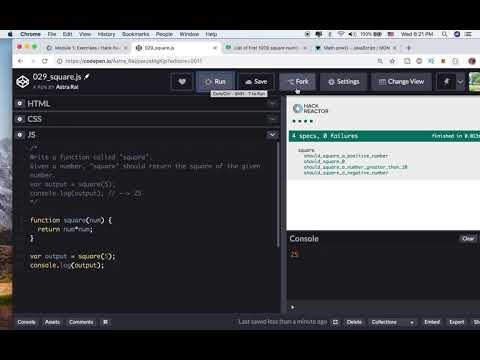Click Change View button
Image resolution: width=480 pixels, height=360 pixels.
pos(401,82)
